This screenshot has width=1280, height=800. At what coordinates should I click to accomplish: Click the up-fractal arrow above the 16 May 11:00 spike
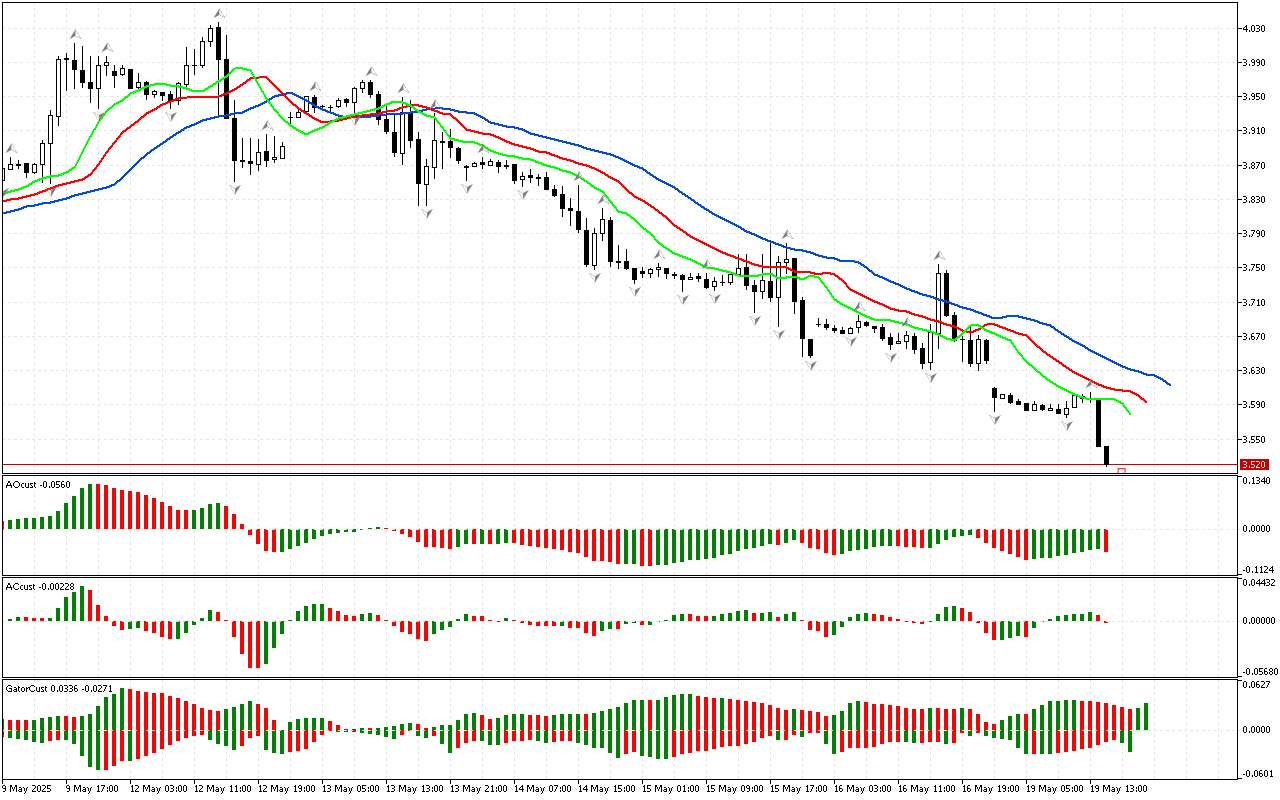(x=939, y=256)
